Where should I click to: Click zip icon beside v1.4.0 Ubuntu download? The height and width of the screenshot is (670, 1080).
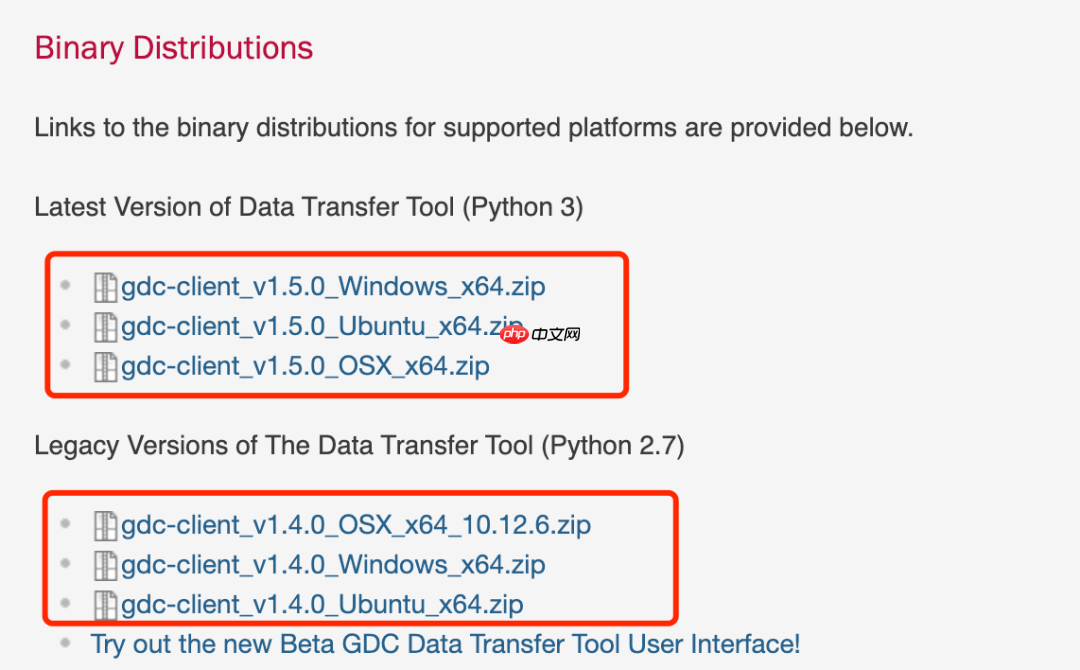[x=105, y=605]
